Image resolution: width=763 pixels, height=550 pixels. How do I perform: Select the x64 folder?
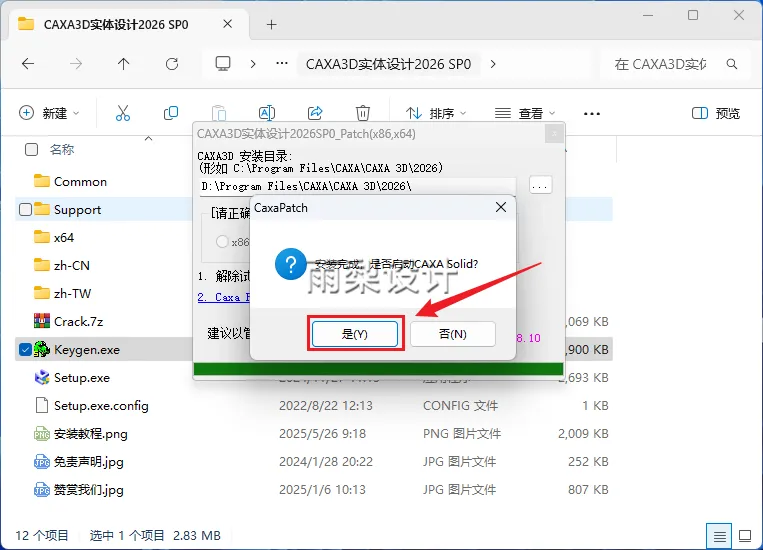[x=54, y=238]
